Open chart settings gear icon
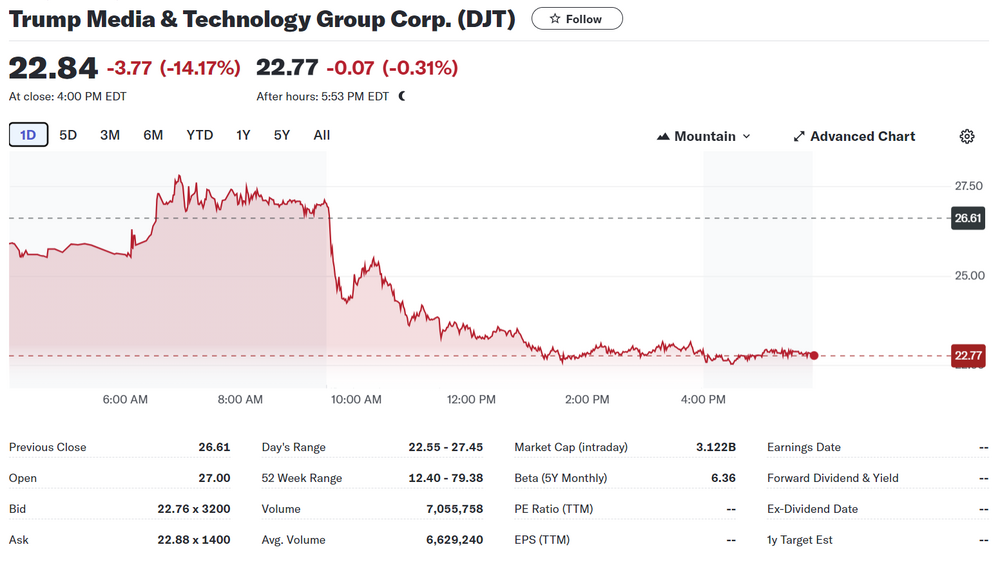 [x=966, y=137]
